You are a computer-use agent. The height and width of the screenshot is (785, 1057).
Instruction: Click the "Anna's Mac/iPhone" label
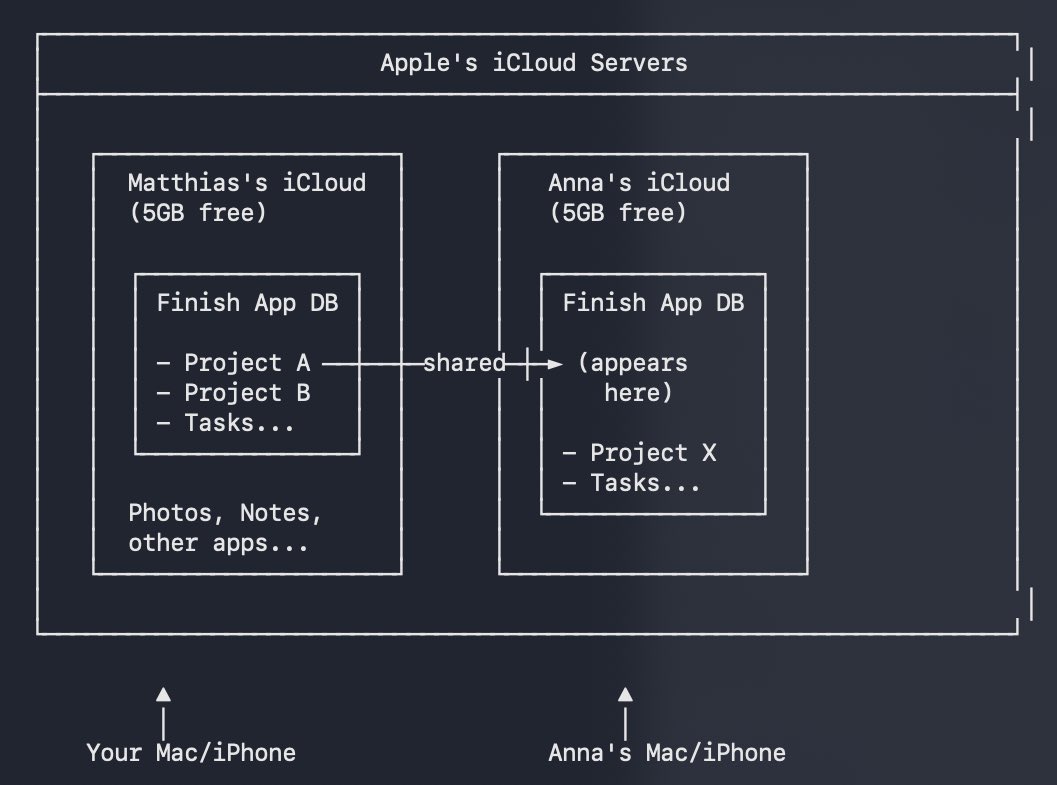click(x=667, y=753)
